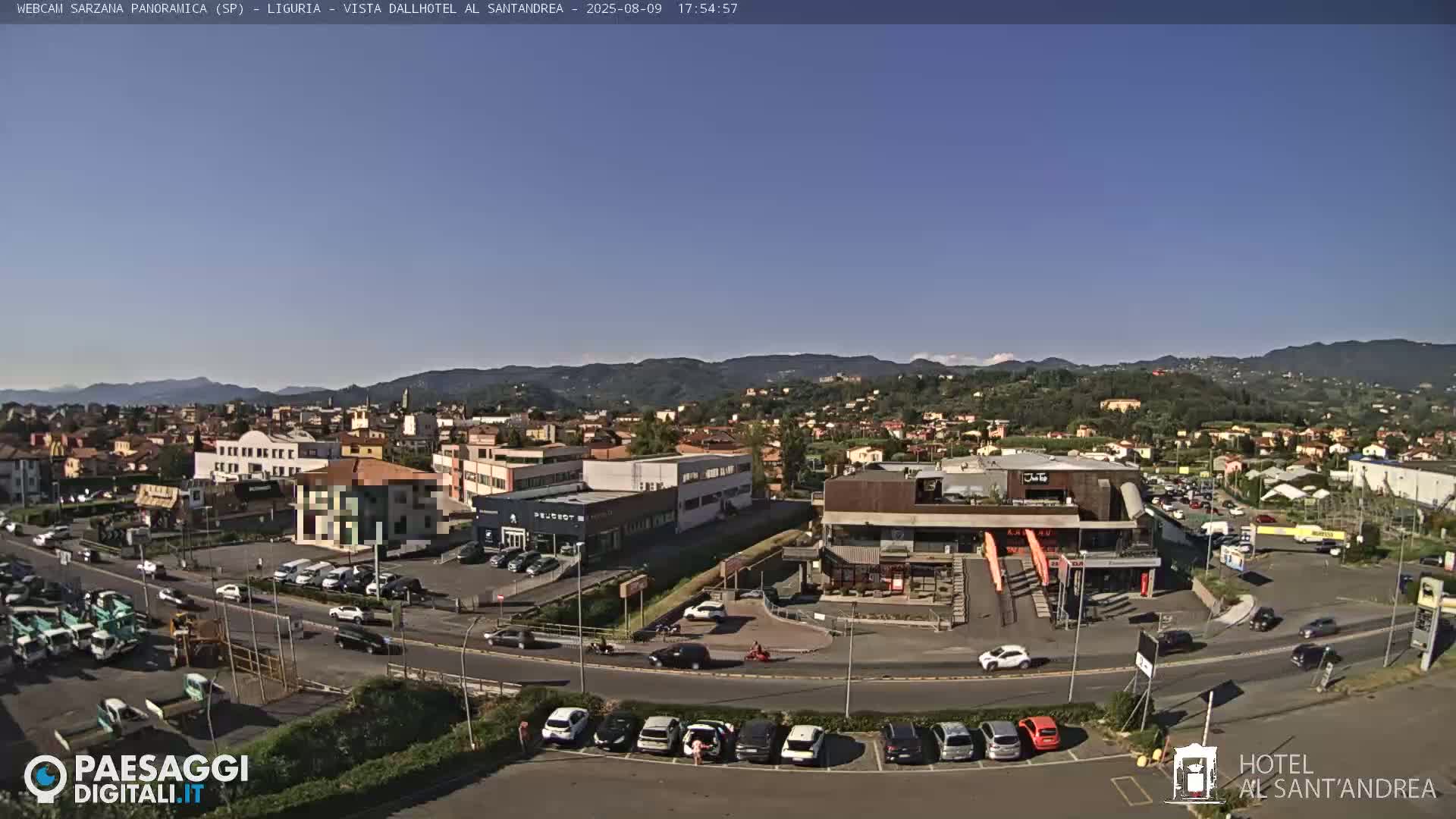
Task: Click the red car parked in the row
Action: tap(1040, 733)
